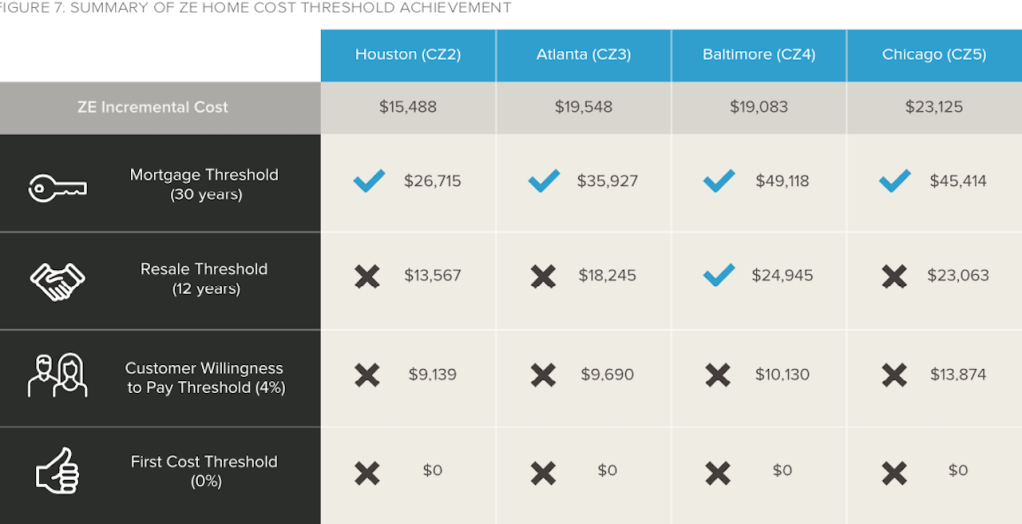Click Baltimore's $49,118 mortgage value
The height and width of the screenshot is (524, 1022).
[783, 181]
